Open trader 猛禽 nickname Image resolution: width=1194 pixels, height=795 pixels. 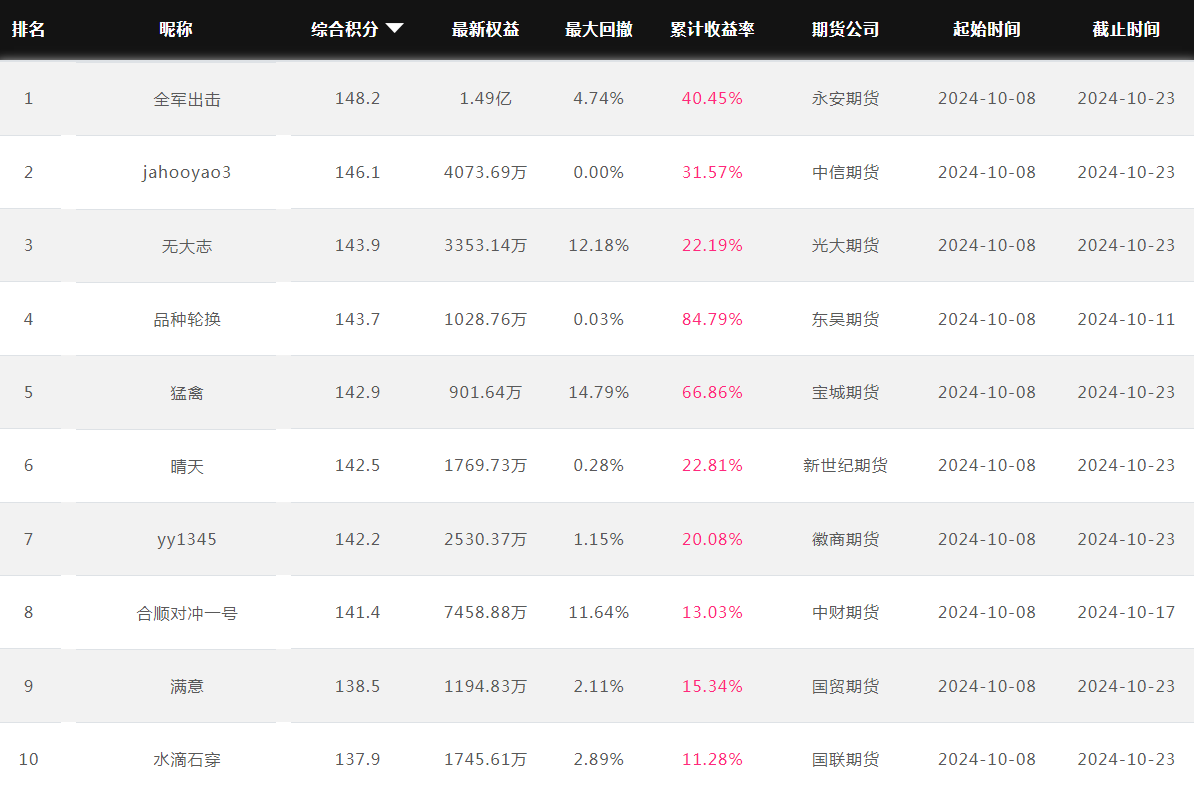point(187,393)
